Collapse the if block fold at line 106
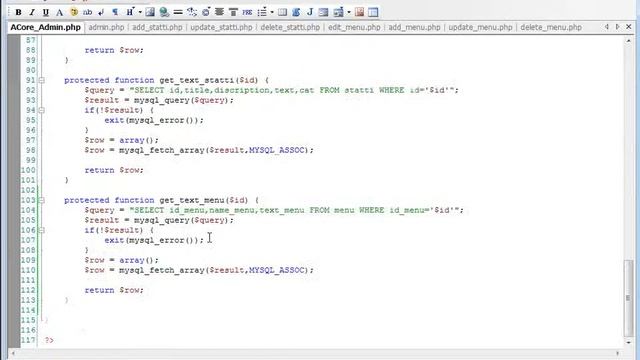Screen dimensions: 640x360 [x=42, y=230]
